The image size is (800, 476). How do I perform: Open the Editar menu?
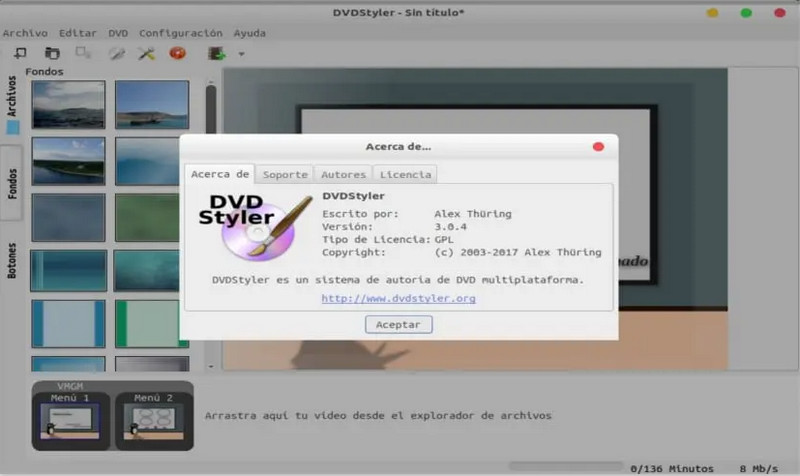[x=78, y=33]
